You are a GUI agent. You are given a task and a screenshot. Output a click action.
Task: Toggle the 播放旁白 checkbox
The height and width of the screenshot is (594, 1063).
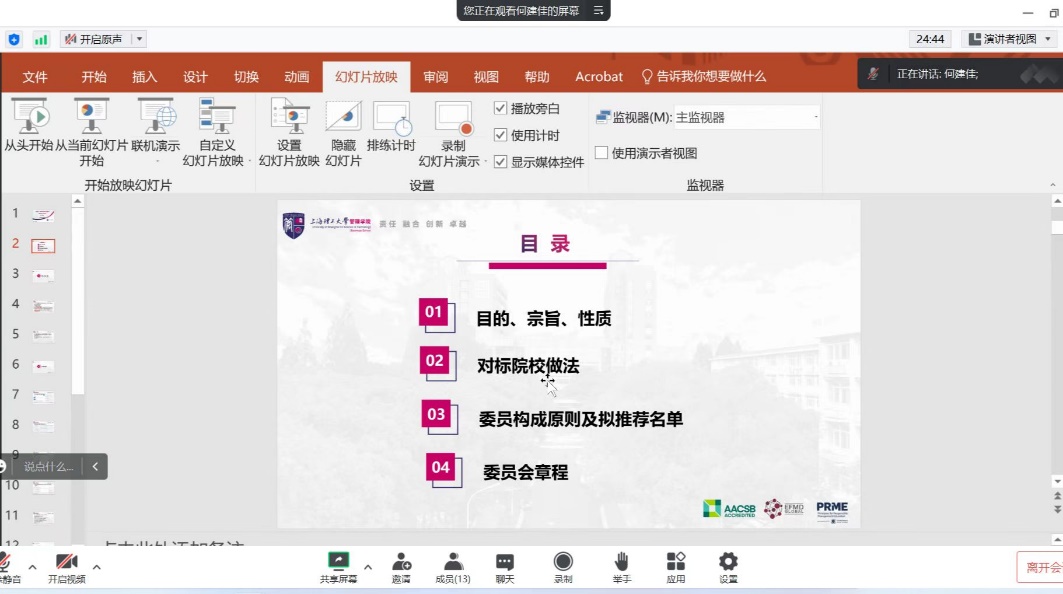[x=501, y=108]
